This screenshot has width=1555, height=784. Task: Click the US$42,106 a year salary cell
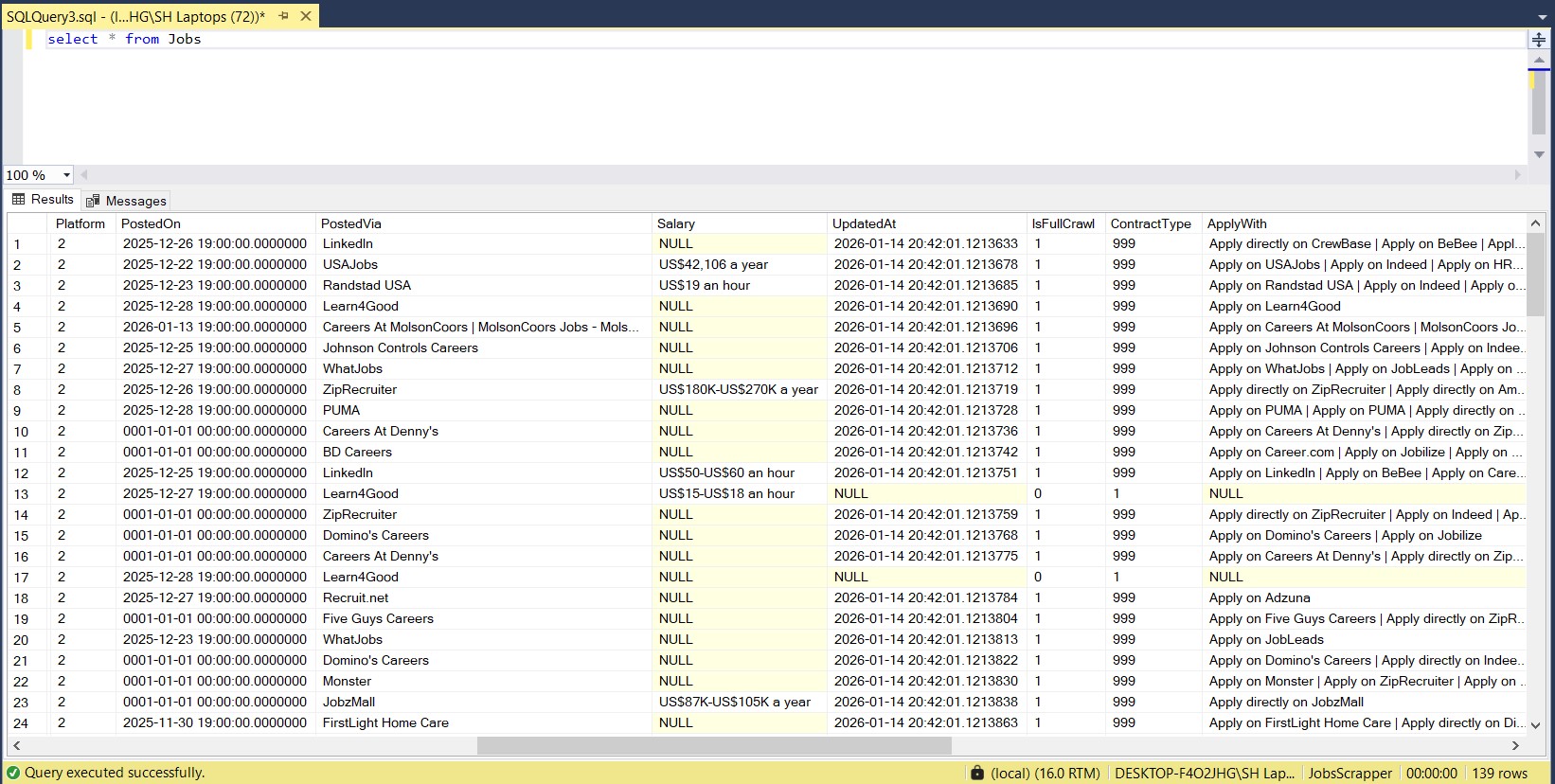[713, 265]
